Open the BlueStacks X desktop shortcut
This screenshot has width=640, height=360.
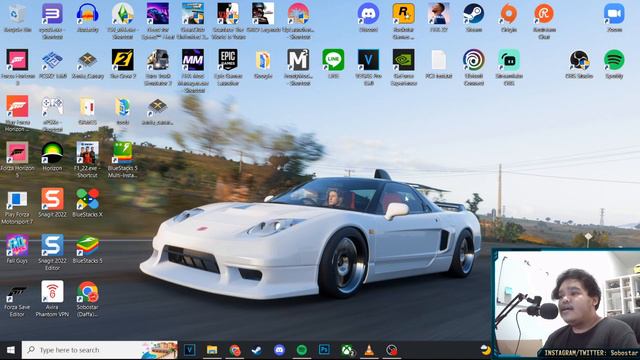pyautogui.click(x=87, y=202)
